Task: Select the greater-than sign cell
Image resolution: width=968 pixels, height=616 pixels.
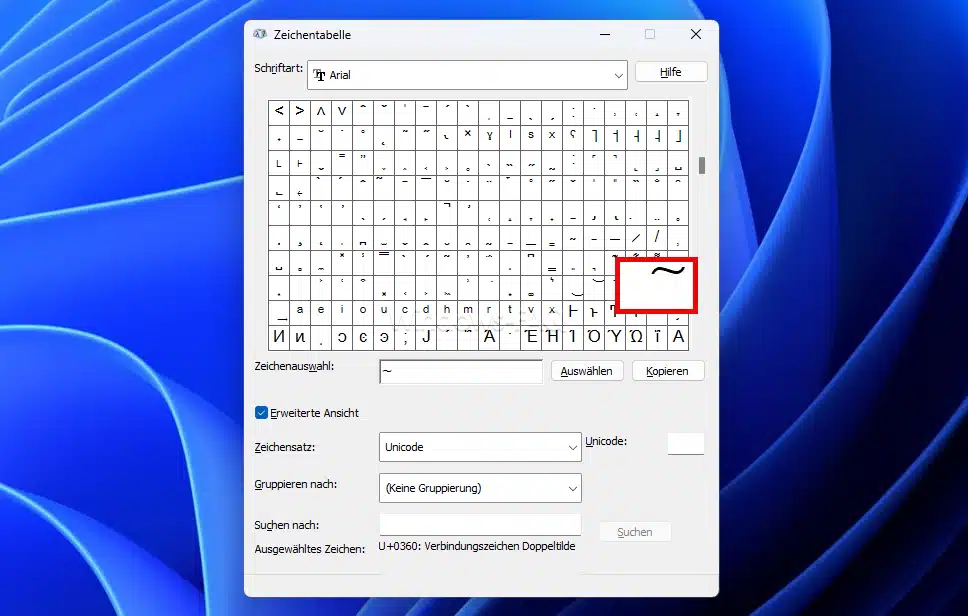Action: tap(300, 113)
